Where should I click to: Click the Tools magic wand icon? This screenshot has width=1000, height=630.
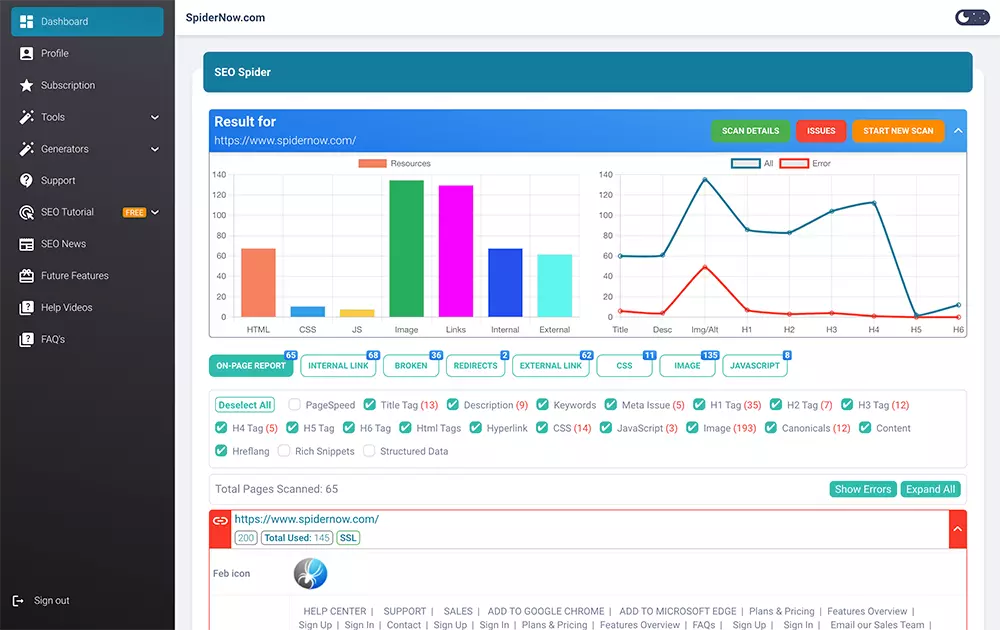click(26, 117)
